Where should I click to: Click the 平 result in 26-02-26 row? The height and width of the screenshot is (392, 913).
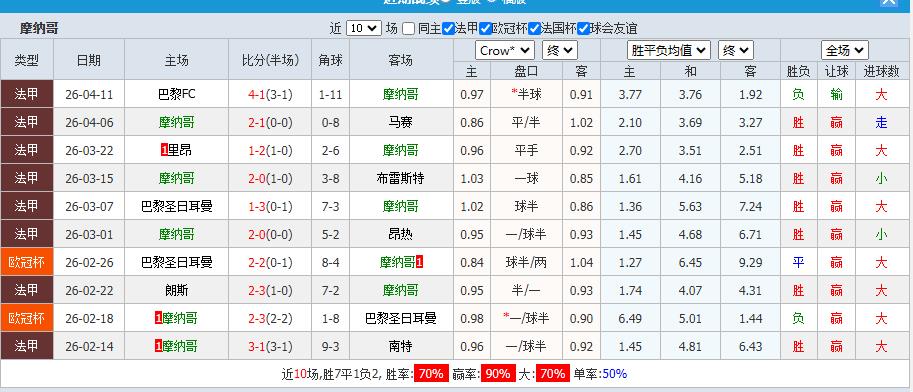pyautogui.click(x=798, y=263)
